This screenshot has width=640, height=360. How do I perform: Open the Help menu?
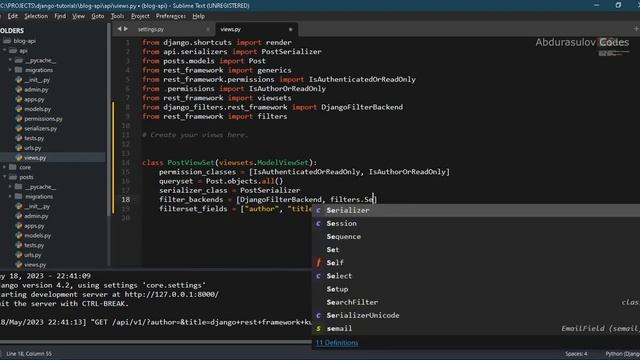coord(198,16)
